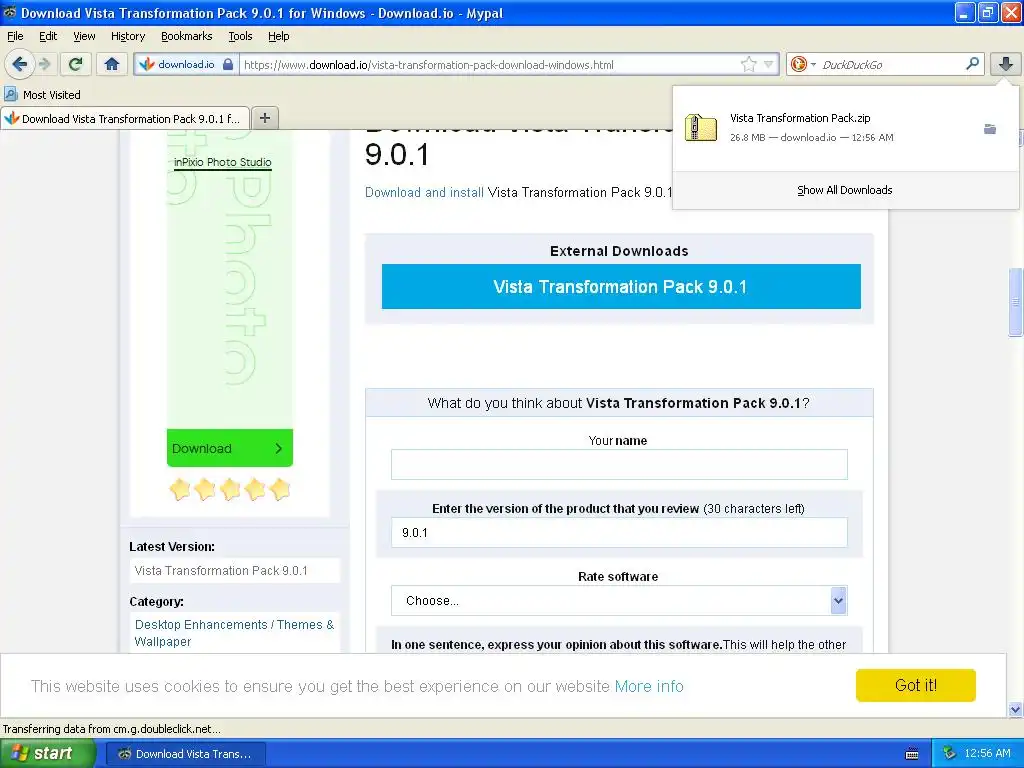Open the Edit menu
This screenshot has width=1024, height=768.
pos(48,37)
